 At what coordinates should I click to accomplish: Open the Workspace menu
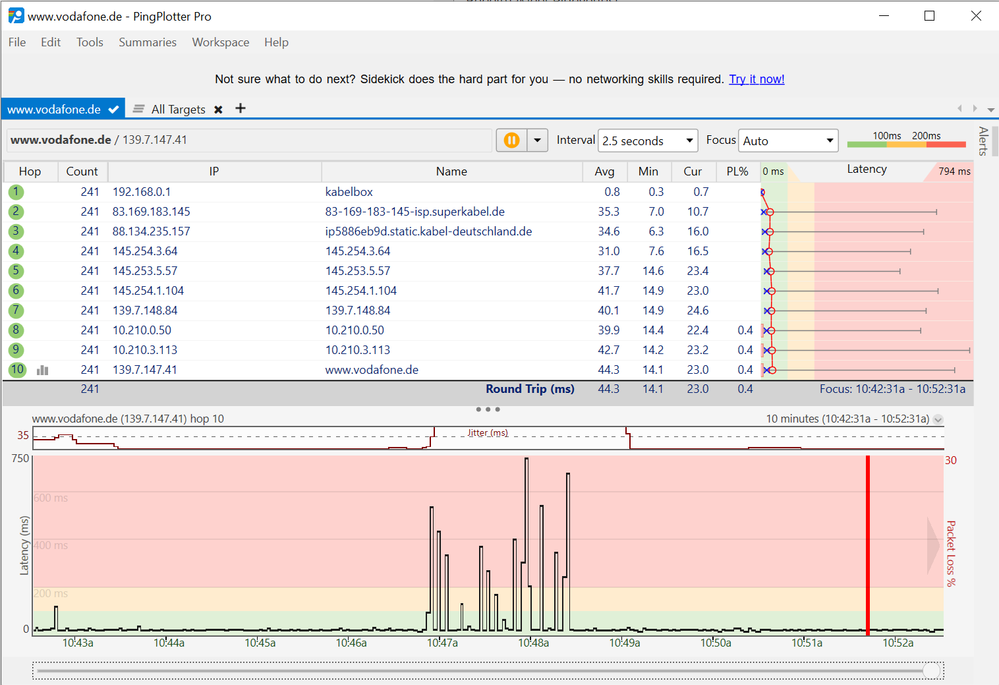pyautogui.click(x=220, y=42)
